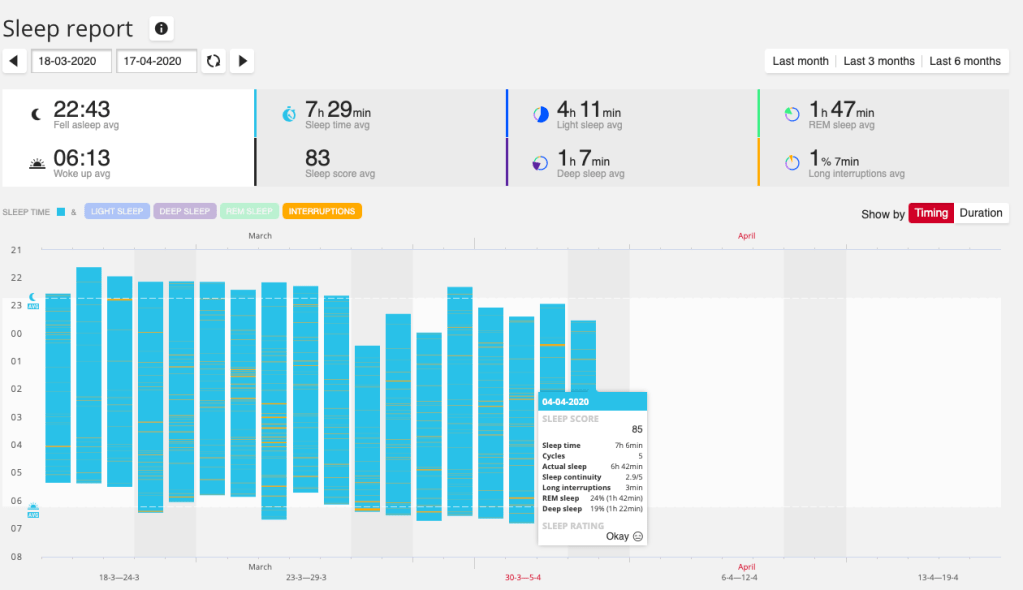Go to next date range arrow
This screenshot has height=590, width=1023.
(x=241, y=61)
